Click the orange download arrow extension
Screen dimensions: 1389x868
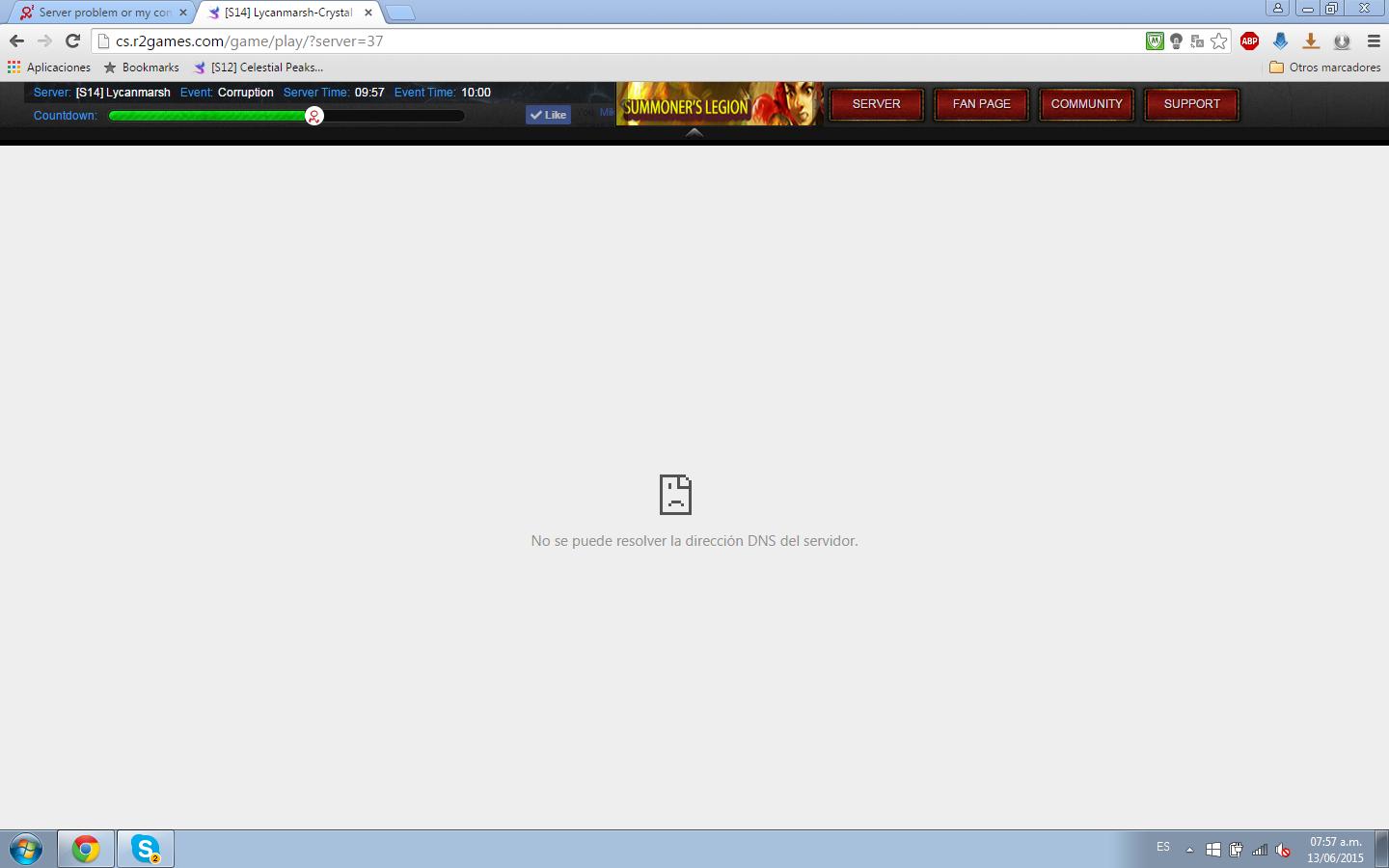click(1311, 41)
